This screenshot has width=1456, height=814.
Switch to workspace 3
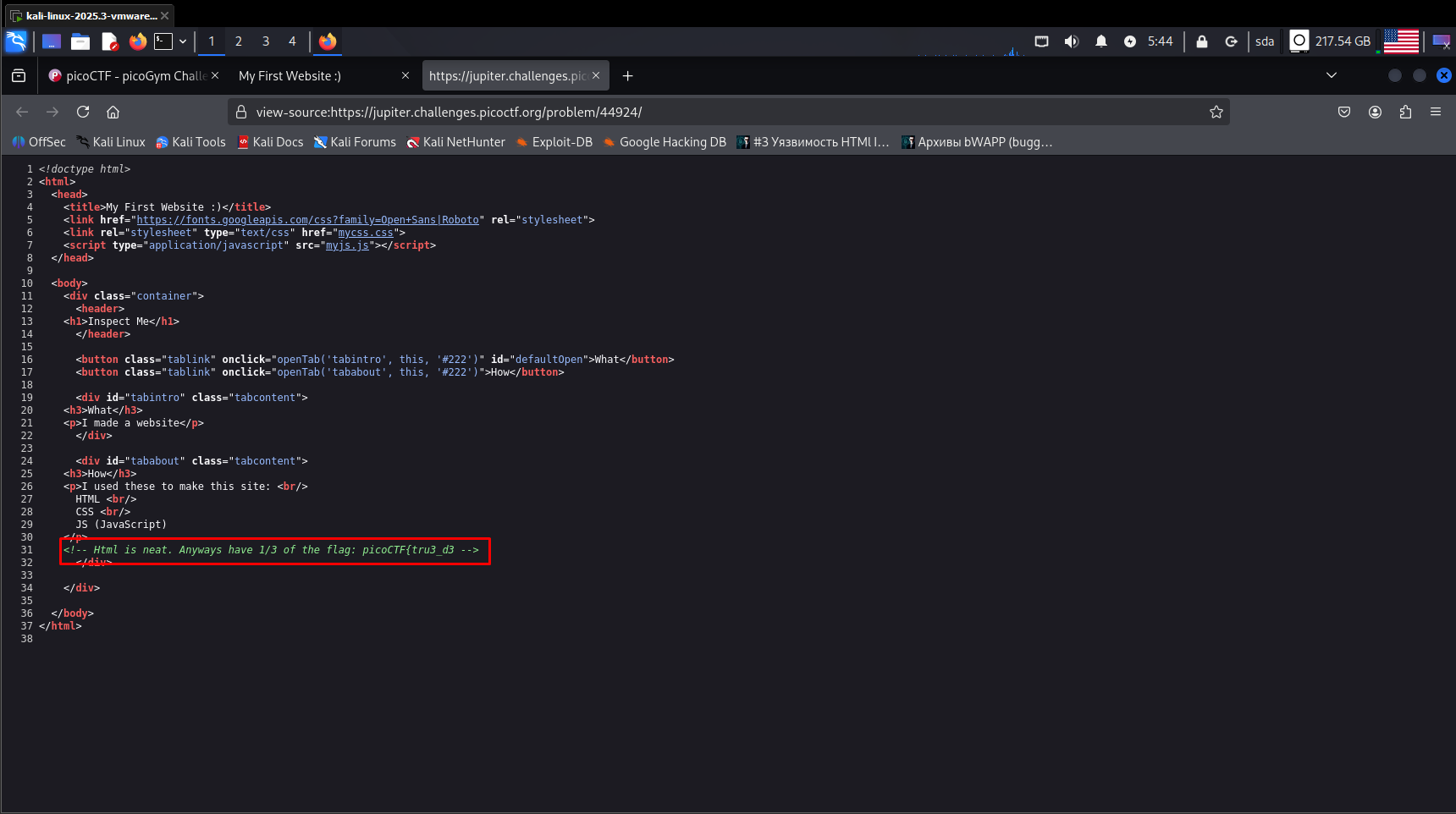tap(266, 41)
